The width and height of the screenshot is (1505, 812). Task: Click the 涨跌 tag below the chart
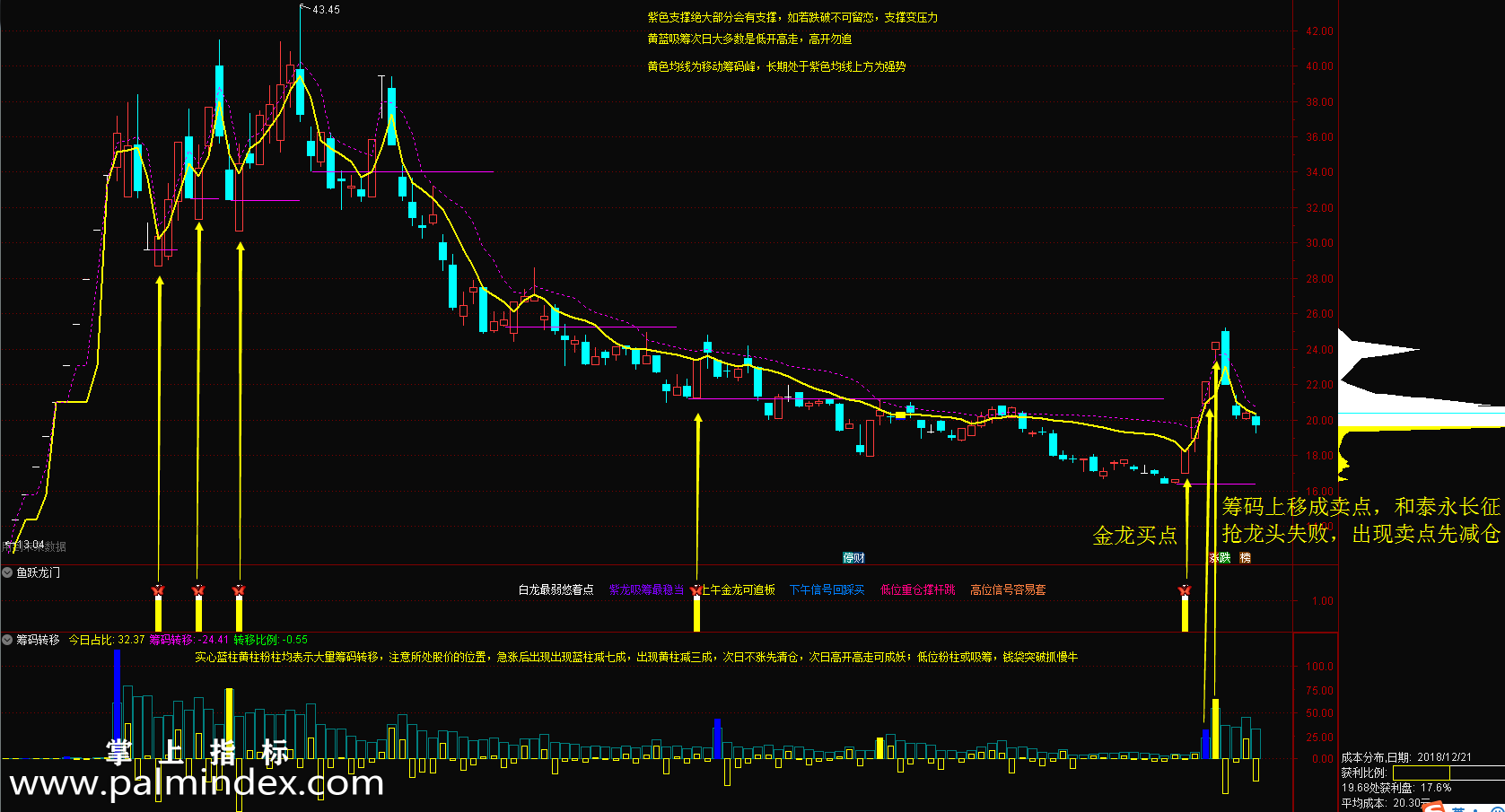point(1220,558)
